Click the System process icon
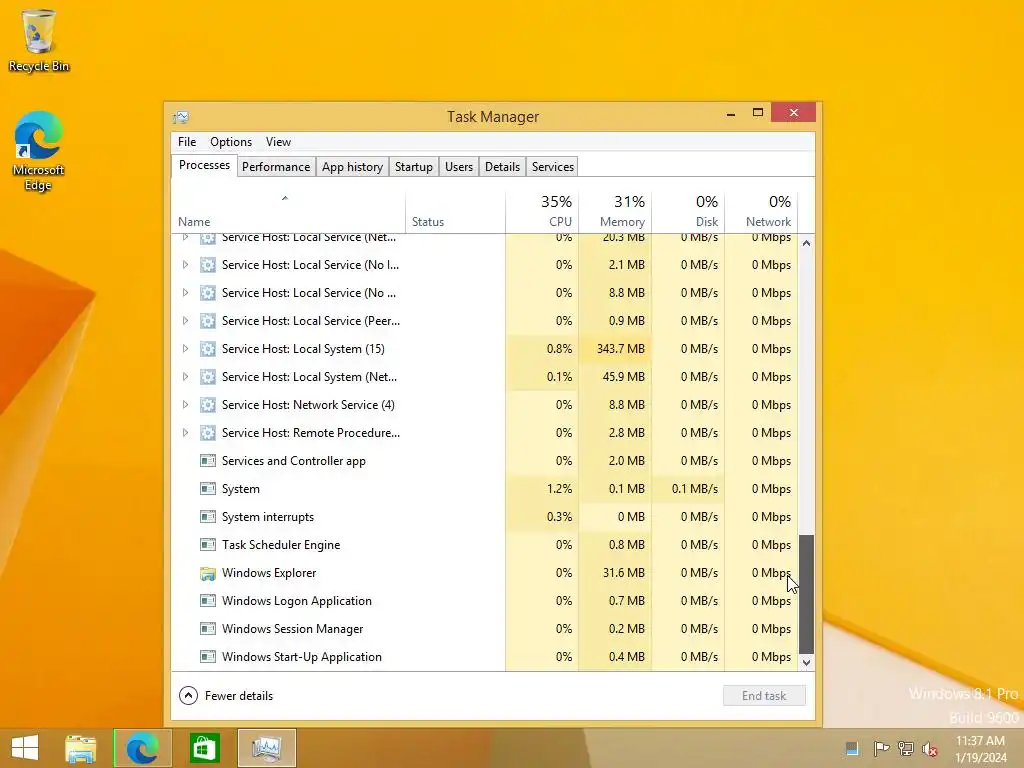This screenshot has height=768, width=1024. (208, 489)
